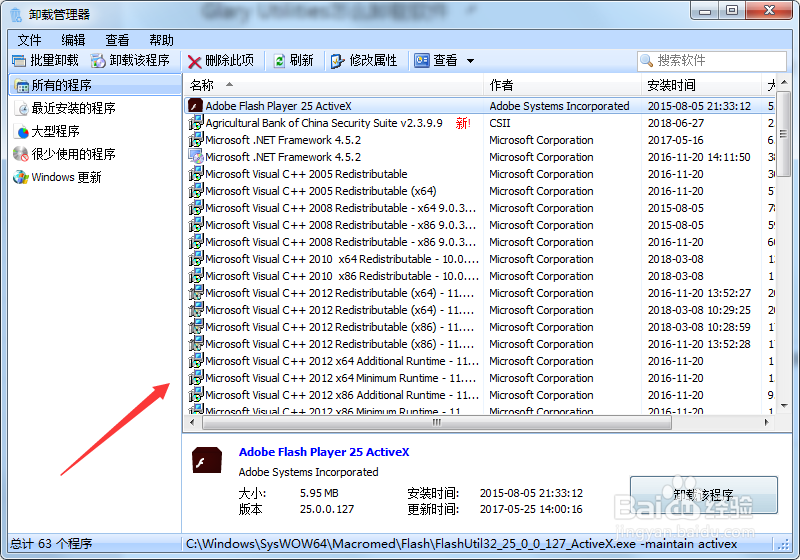Click the 查看 view toolbar icon
Viewport: 800px width, 560px height.
click(421, 61)
